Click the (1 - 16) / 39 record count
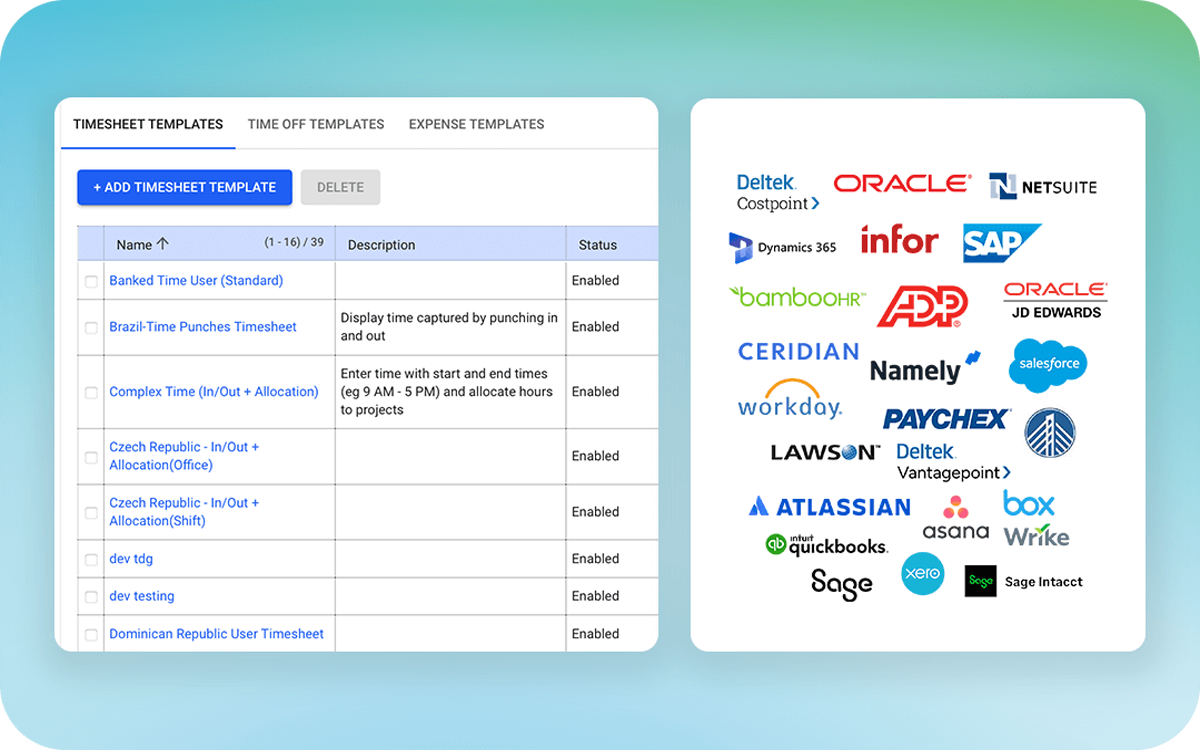This screenshot has width=1200, height=750. tap(294, 242)
